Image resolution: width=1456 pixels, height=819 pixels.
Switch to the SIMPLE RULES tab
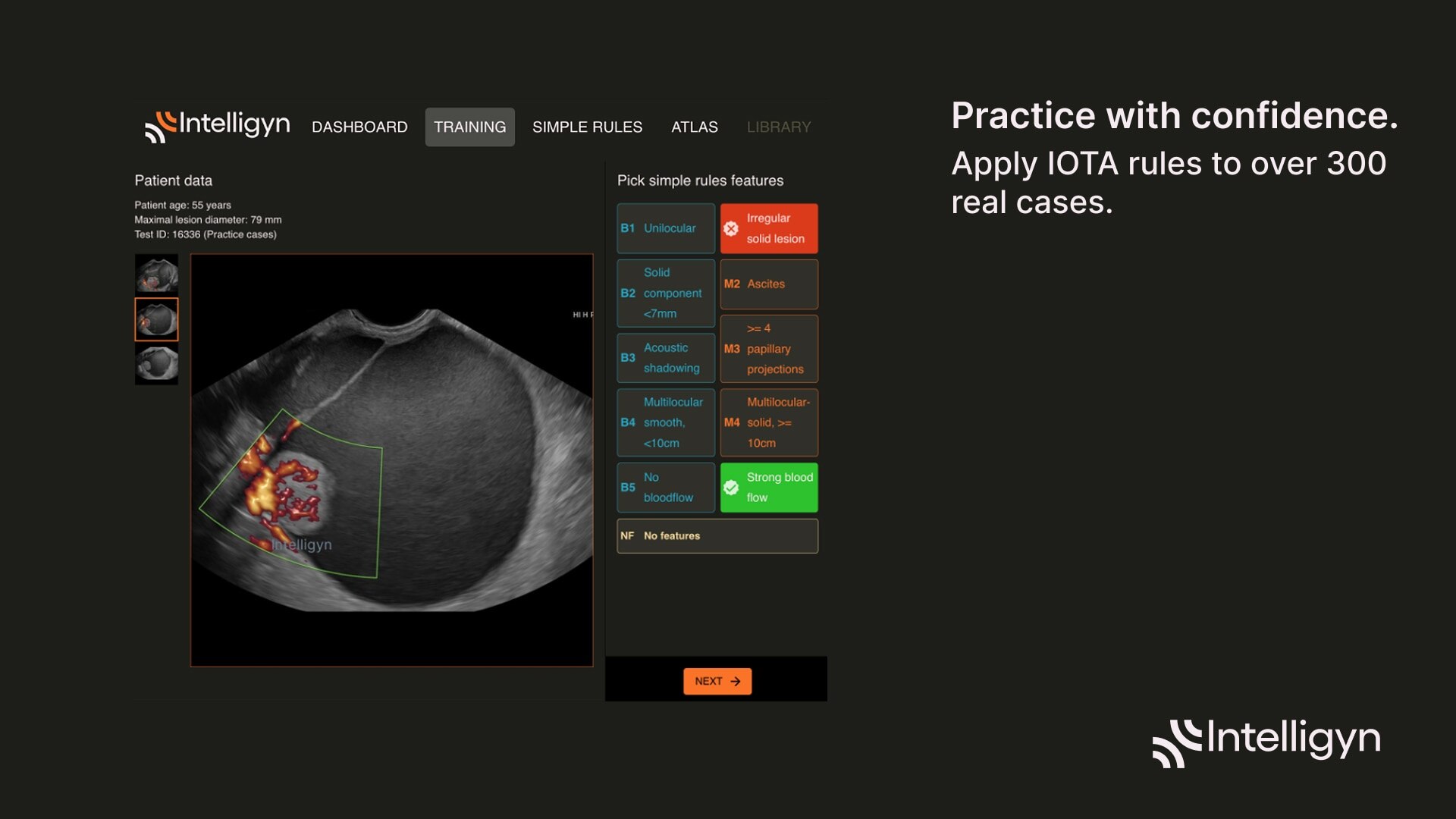coord(587,127)
